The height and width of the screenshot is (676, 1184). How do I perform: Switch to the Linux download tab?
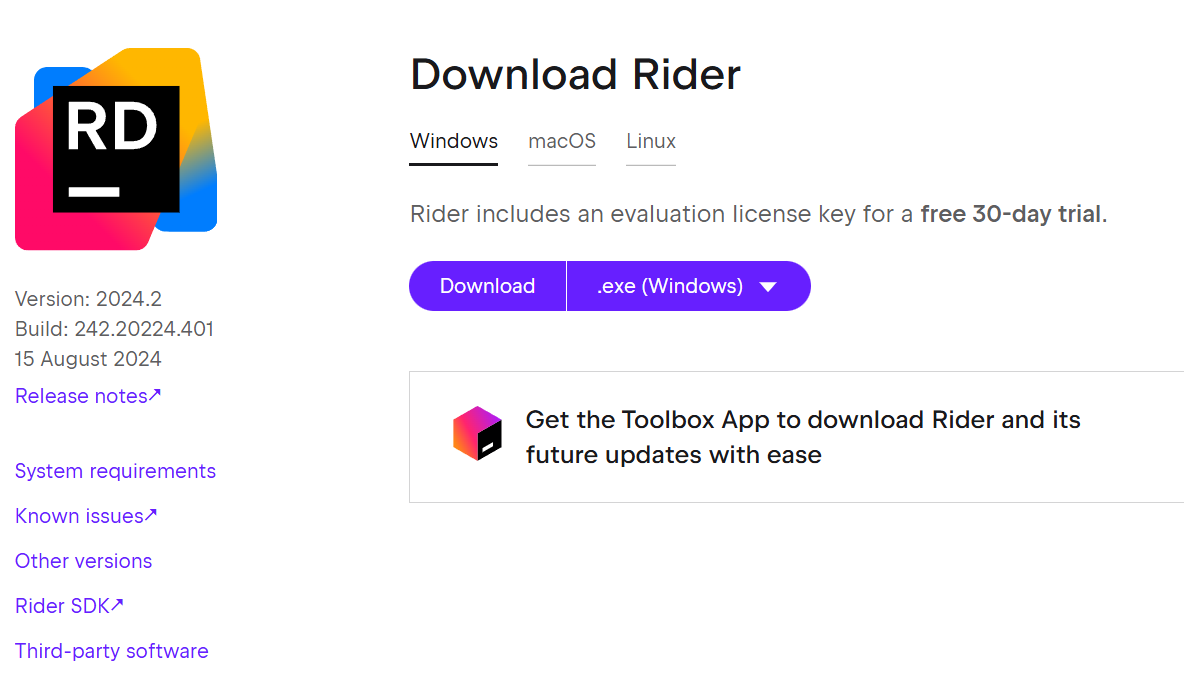click(651, 141)
